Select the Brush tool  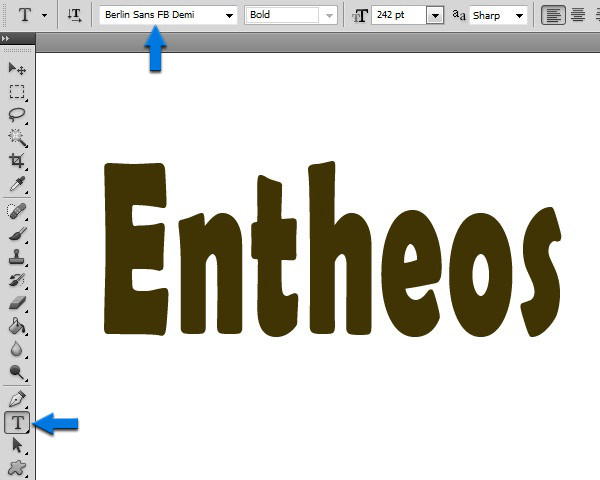click(17, 235)
